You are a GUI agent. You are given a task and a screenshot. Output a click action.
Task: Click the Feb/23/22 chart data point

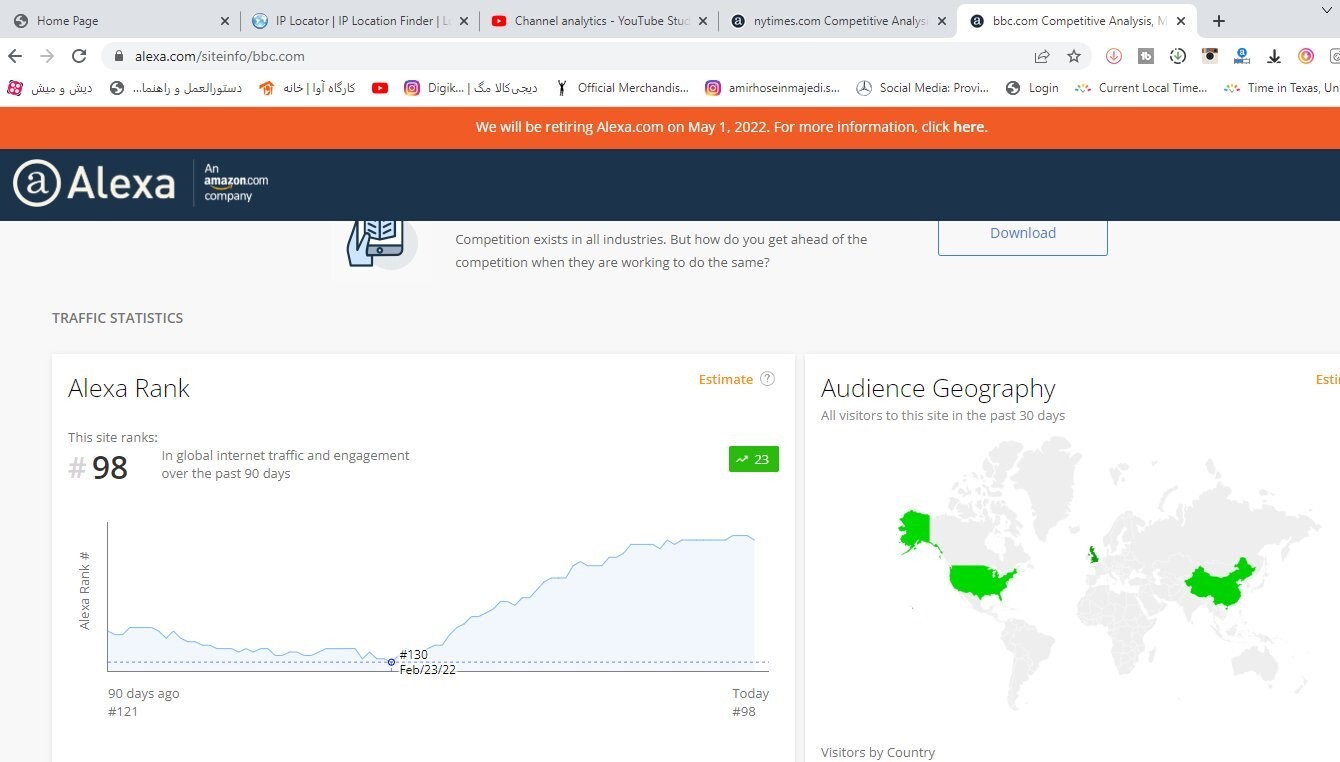(x=391, y=662)
